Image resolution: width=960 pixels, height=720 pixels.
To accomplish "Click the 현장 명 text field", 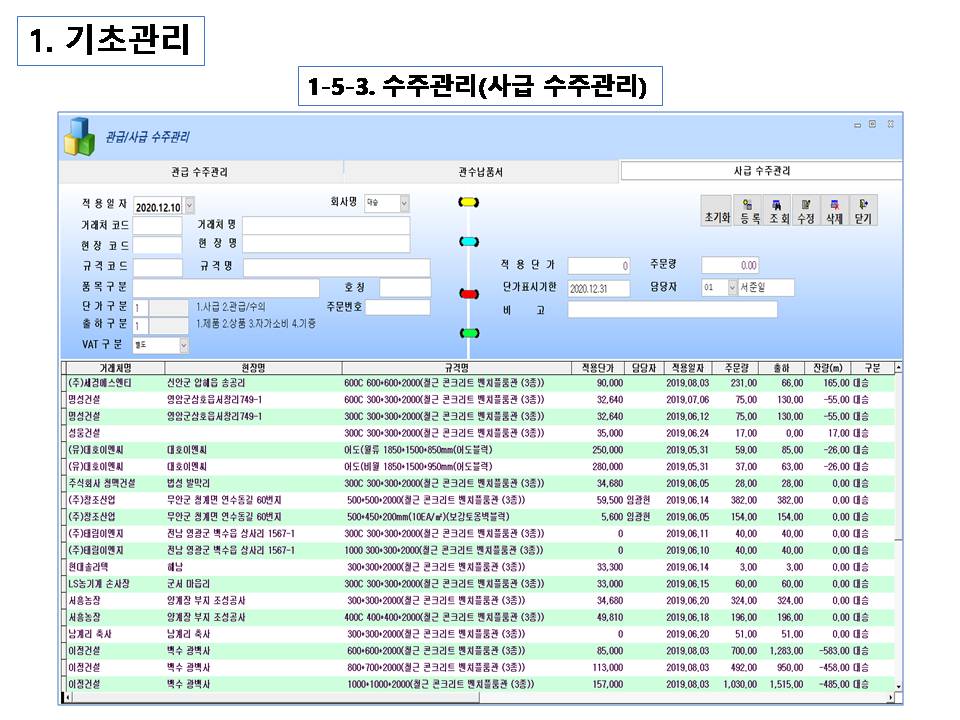I will (x=326, y=244).
